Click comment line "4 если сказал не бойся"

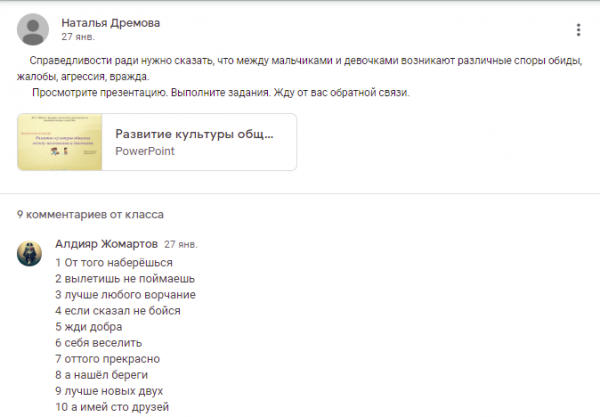point(118,310)
